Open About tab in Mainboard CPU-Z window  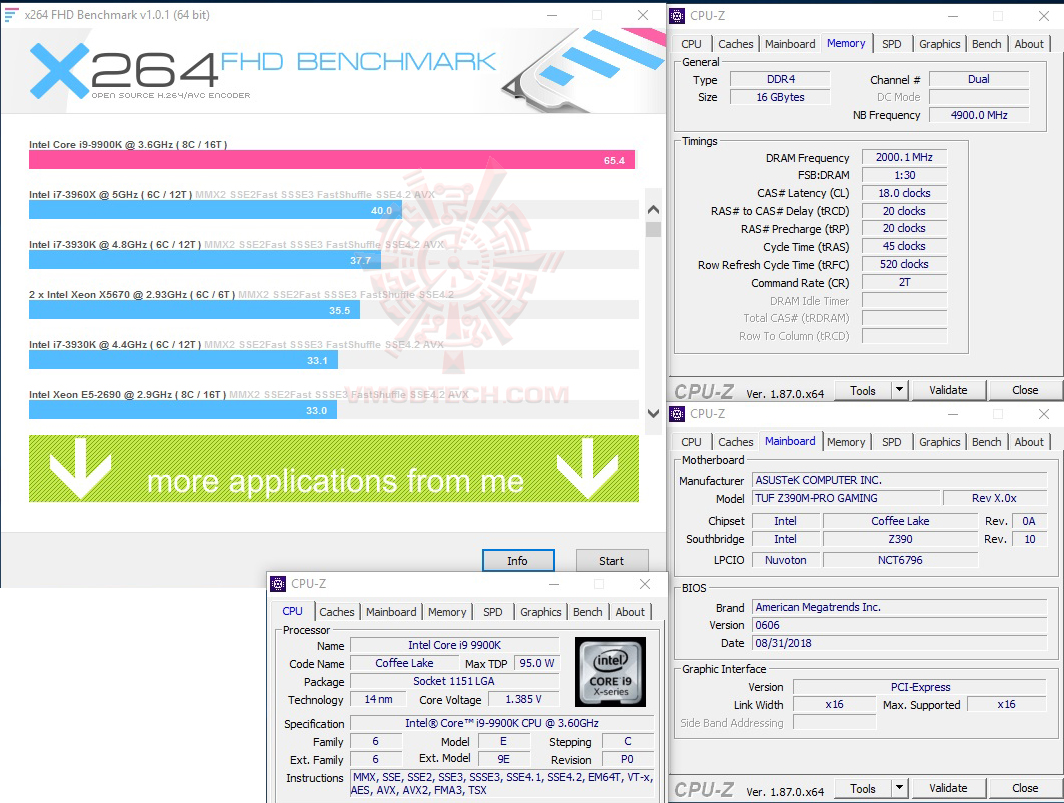click(1029, 442)
